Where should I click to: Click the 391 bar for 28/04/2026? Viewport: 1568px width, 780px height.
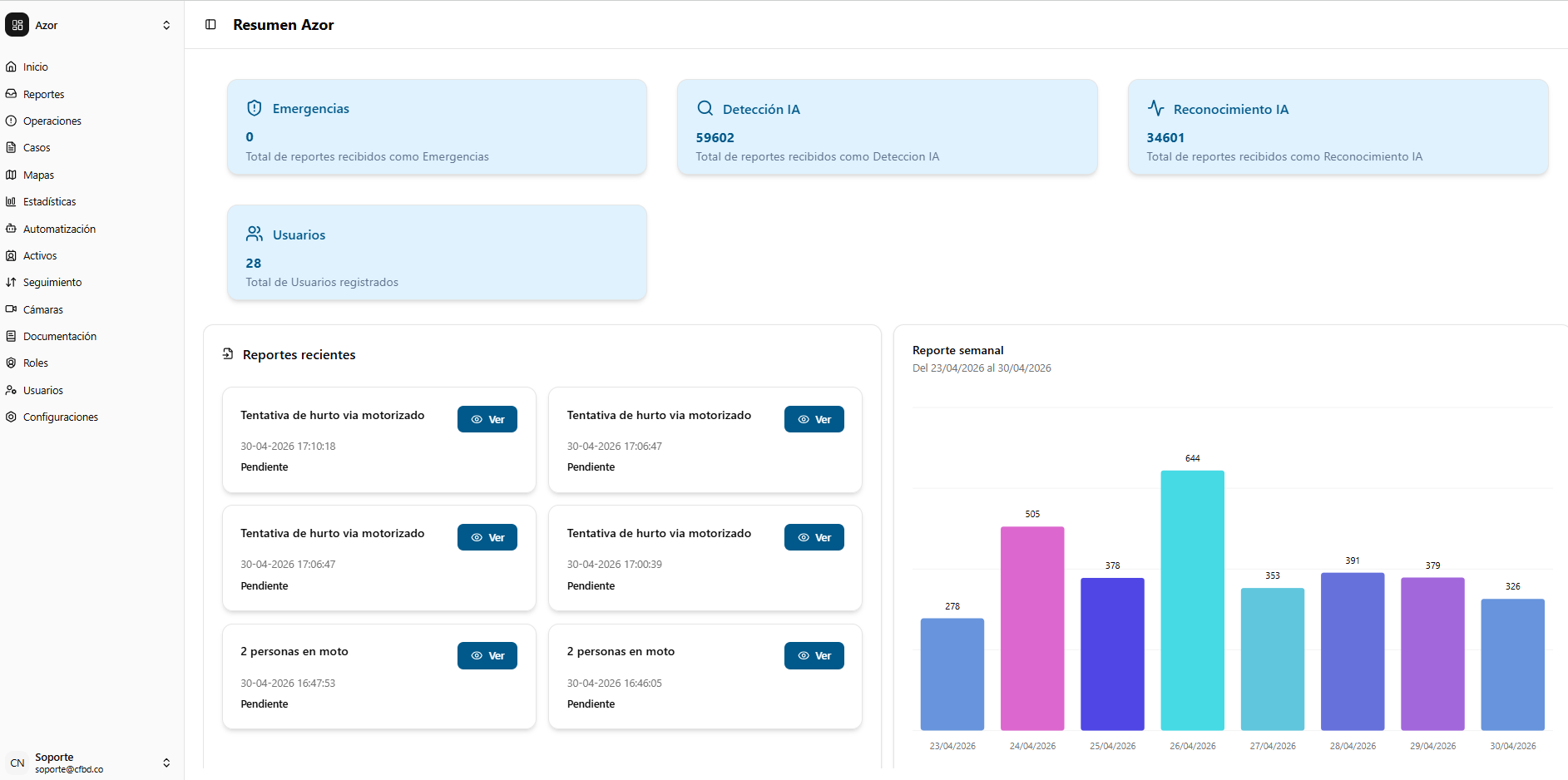tap(1353, 652)
